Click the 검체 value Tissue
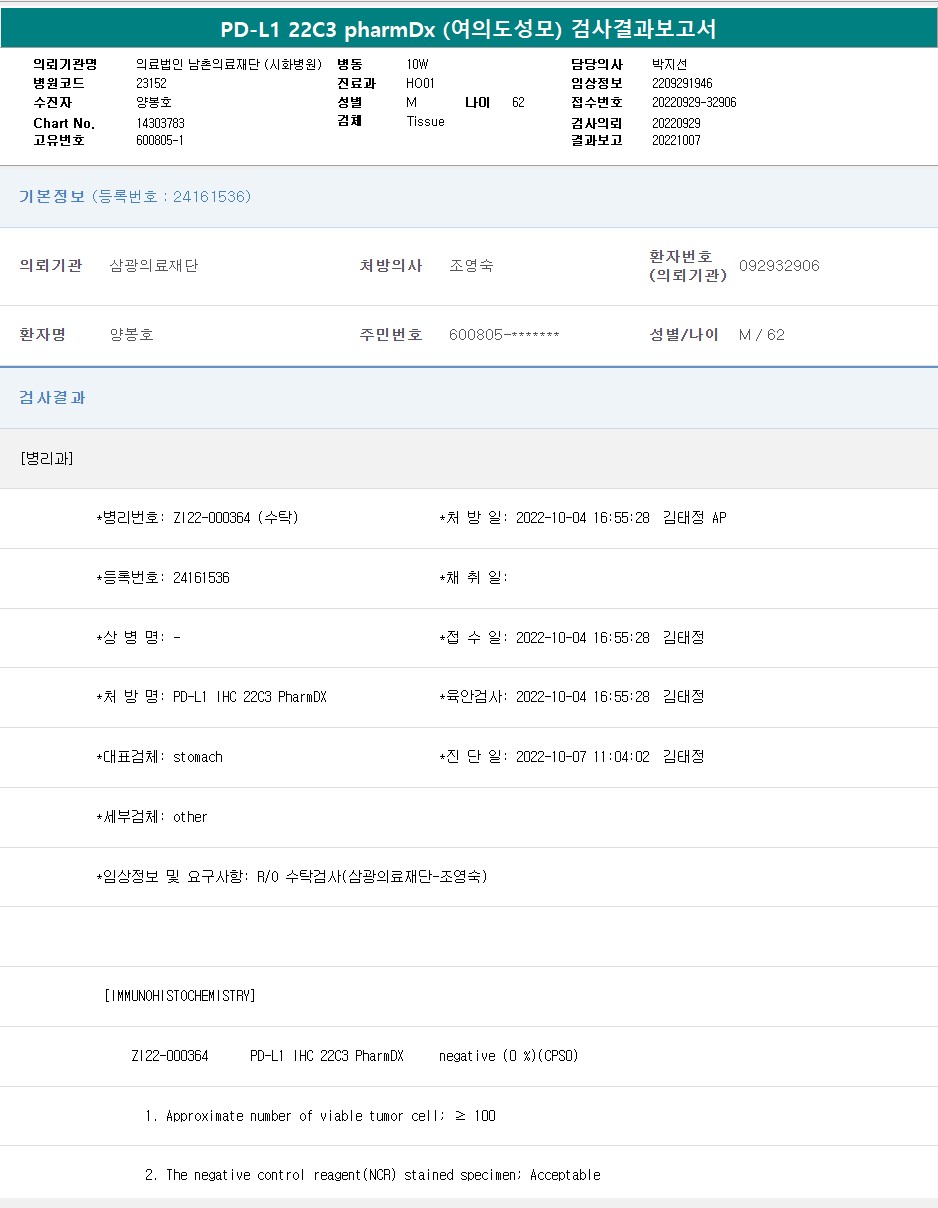 [425, 122]
